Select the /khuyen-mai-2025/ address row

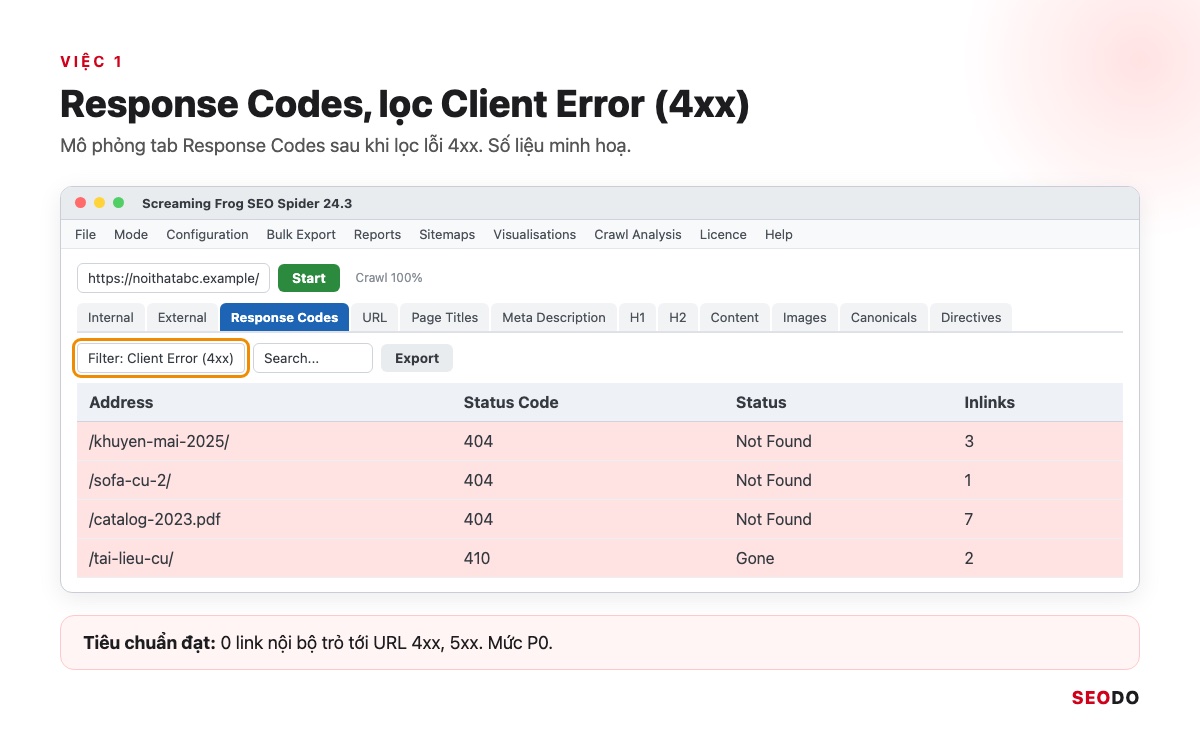[x=600, y=441]
